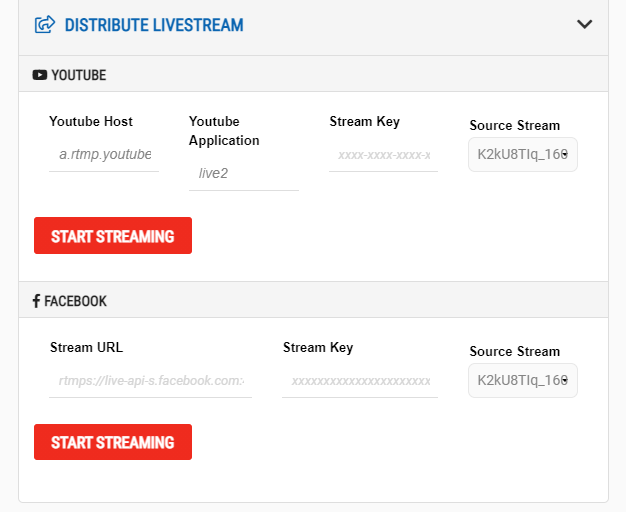626x512 pixels.
Task: Click the YOUTUBE section header text
Action: 79,75
